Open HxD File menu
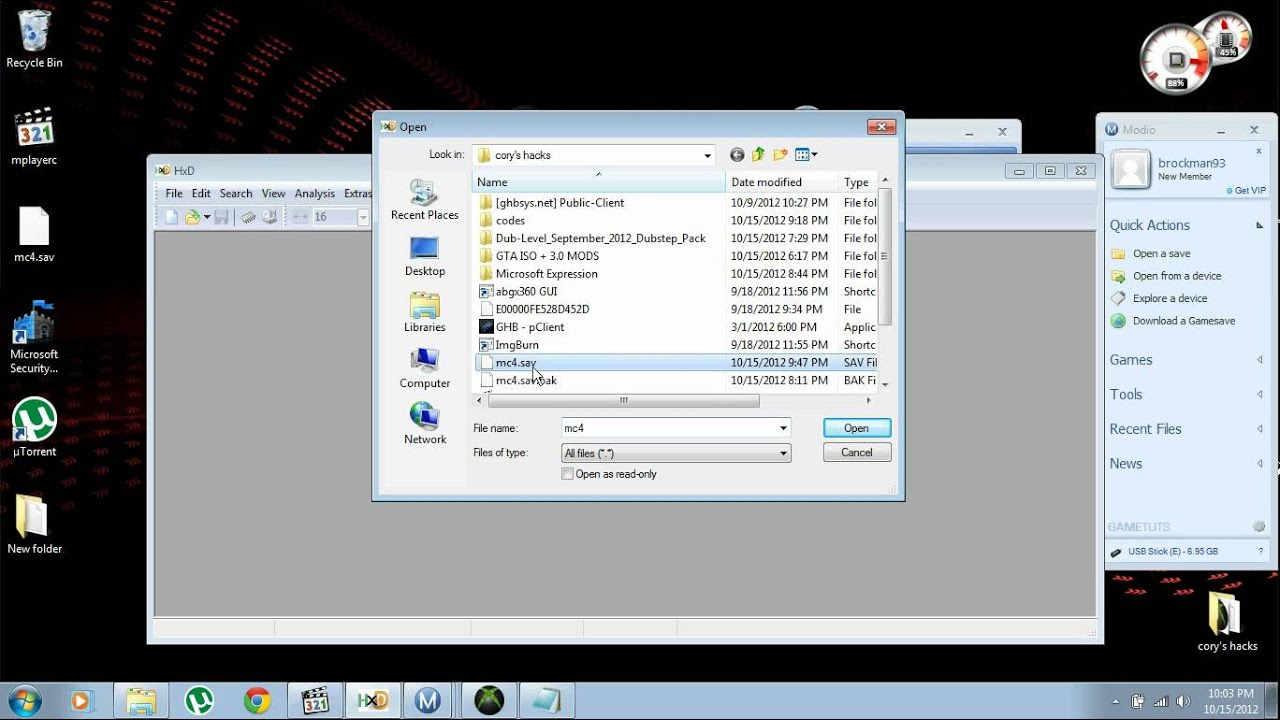The height and width of the screenshot is (720, 1280). click(x=174, y=194)
